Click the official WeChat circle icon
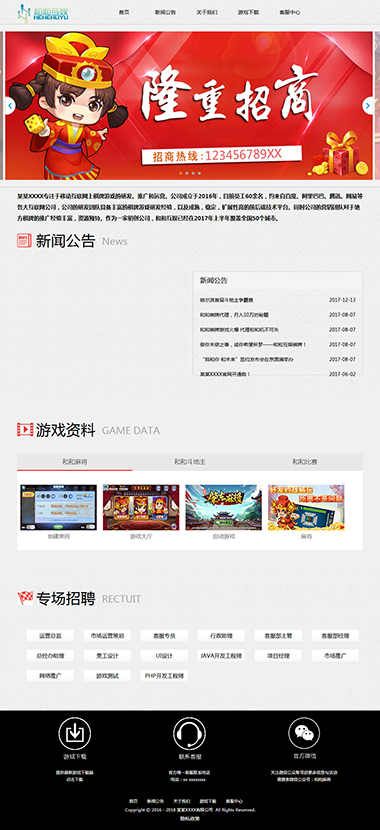The width and height of the screenshot is (380, 830). click(304, 734)
